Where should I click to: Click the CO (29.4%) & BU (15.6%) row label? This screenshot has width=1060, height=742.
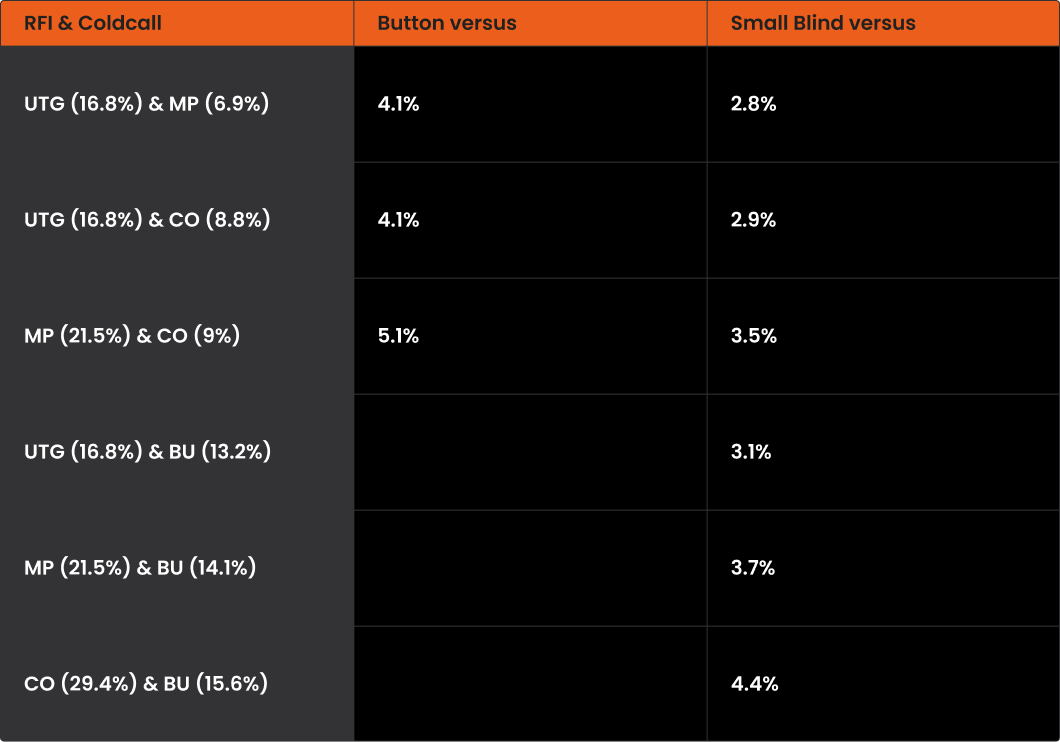click(146, 684)
